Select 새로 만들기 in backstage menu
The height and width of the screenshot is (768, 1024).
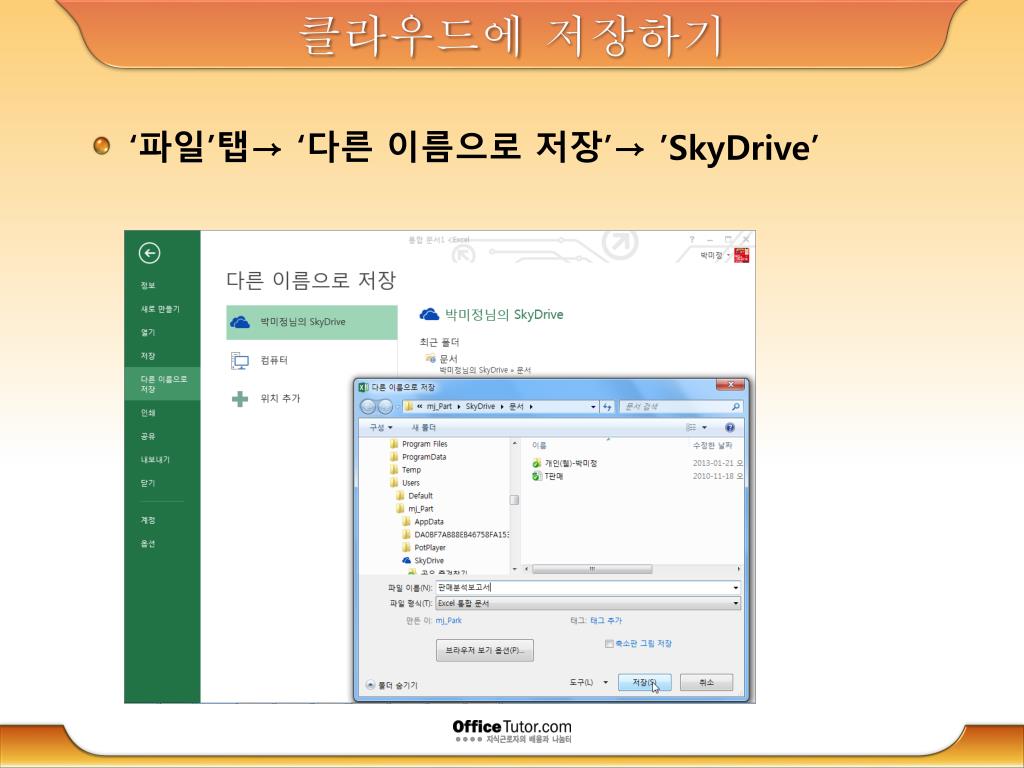[x=160, y=309]
